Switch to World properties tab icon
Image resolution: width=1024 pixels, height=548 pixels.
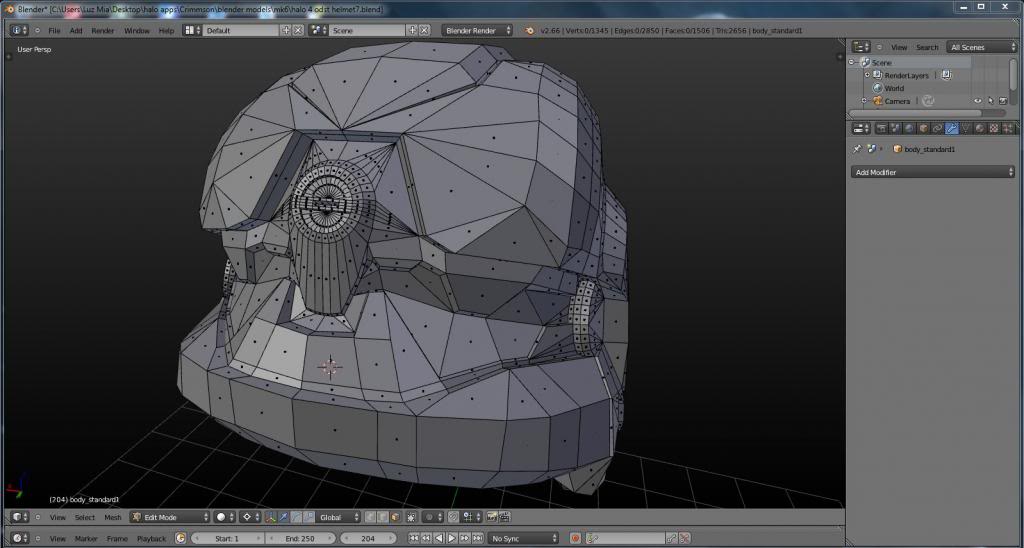pos(910,128)
